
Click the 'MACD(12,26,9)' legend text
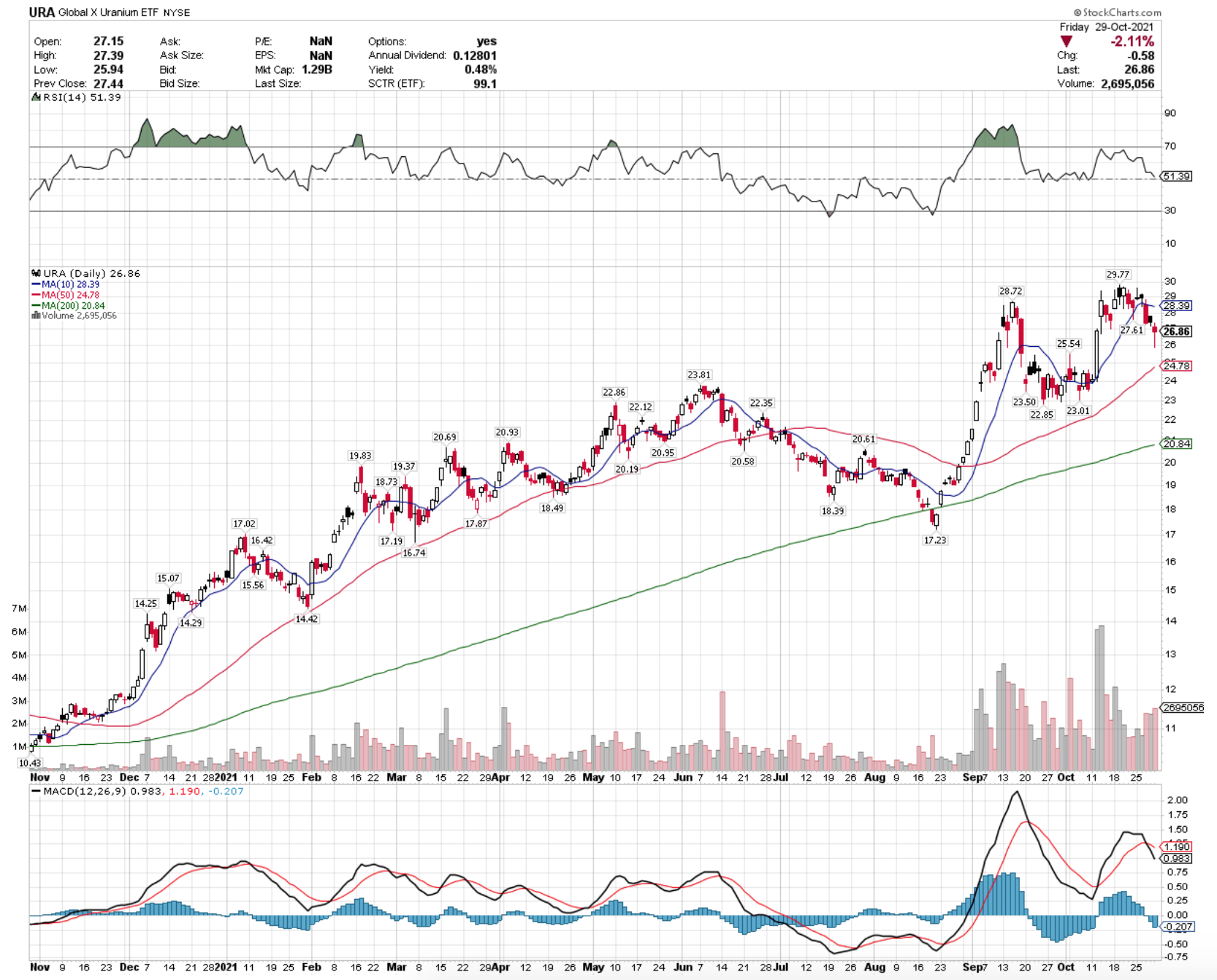85,792
